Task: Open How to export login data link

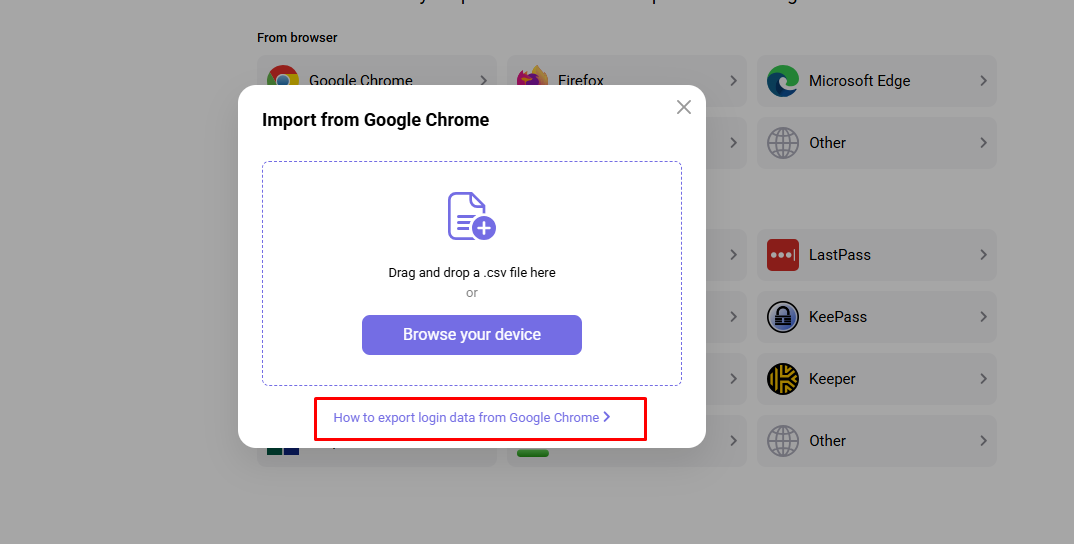Action: (x=466, y=418)
